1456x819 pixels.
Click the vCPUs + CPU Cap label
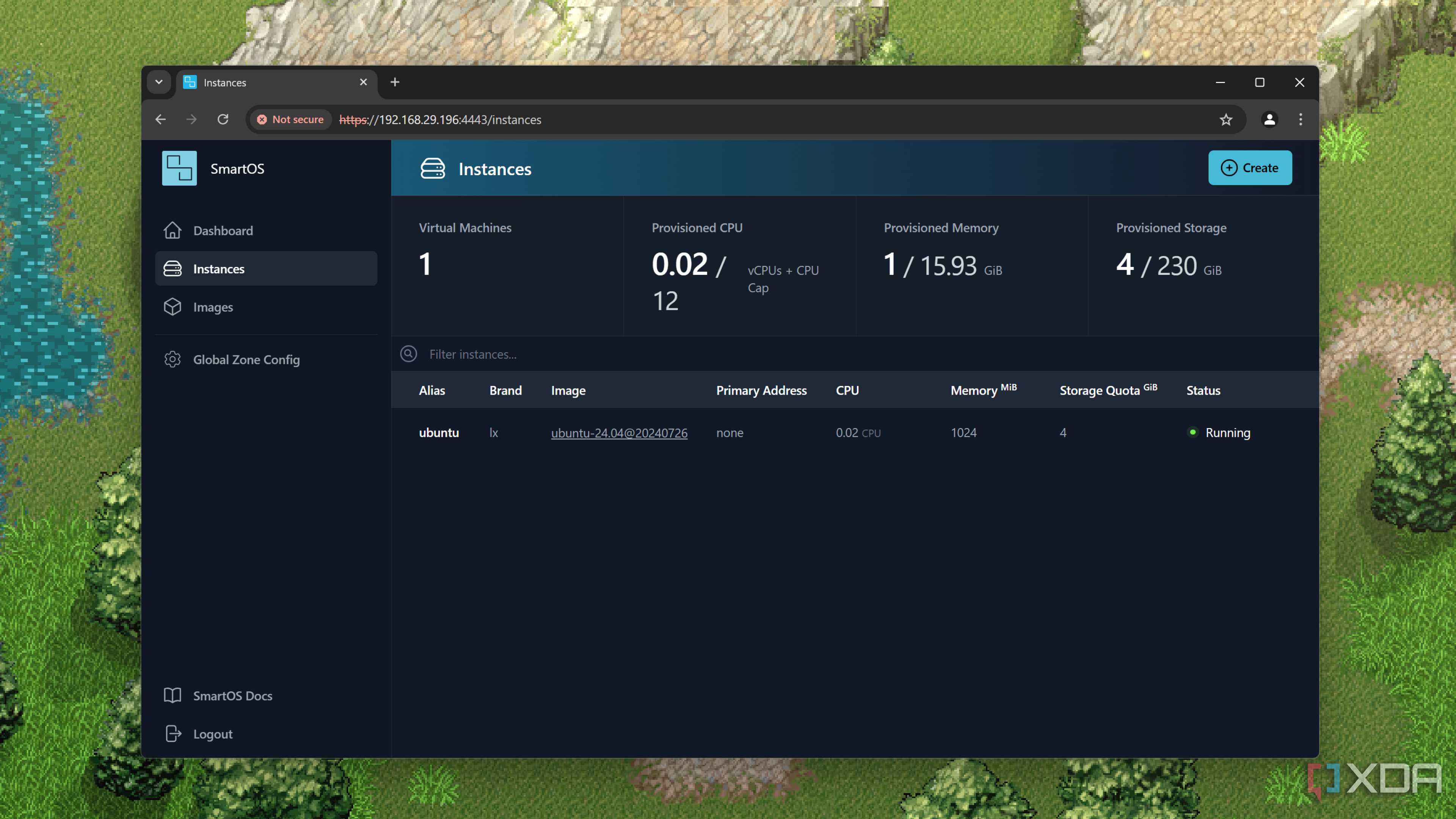pyautogui.click(x=783, y=279)
